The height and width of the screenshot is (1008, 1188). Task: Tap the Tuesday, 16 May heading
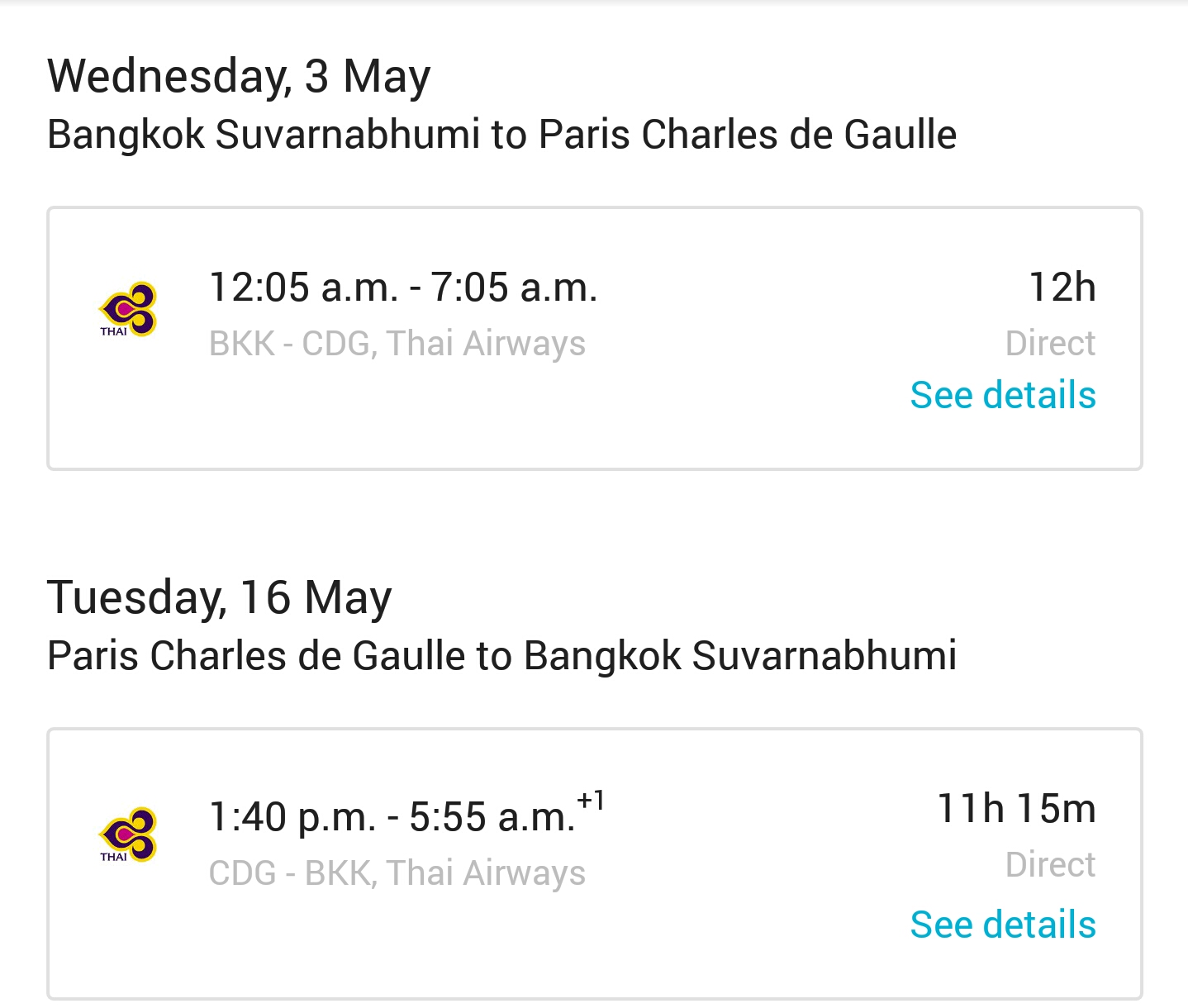point(219,598)
